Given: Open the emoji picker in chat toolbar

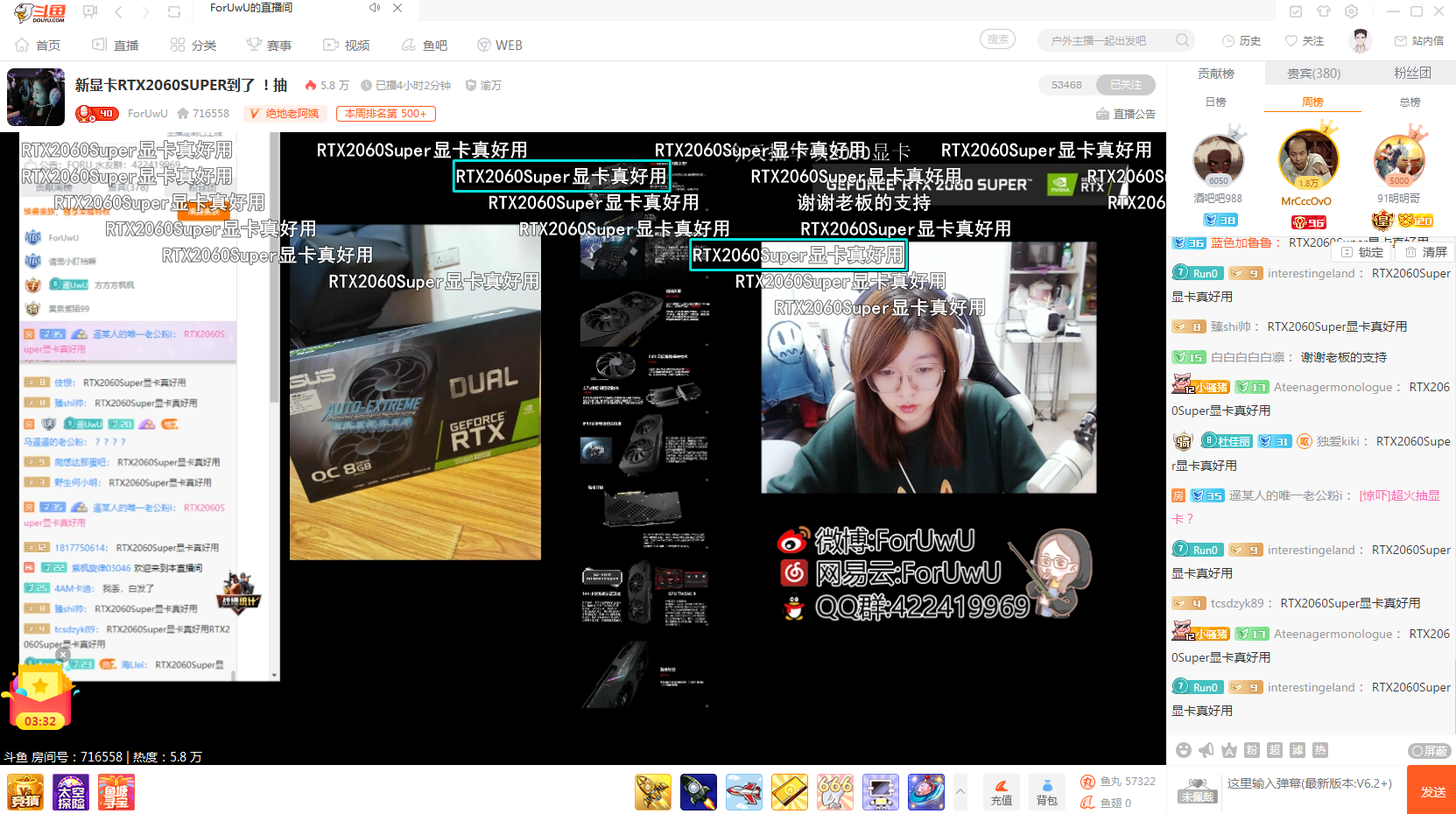Looking at the screenshot, I should pos(1184,750).
